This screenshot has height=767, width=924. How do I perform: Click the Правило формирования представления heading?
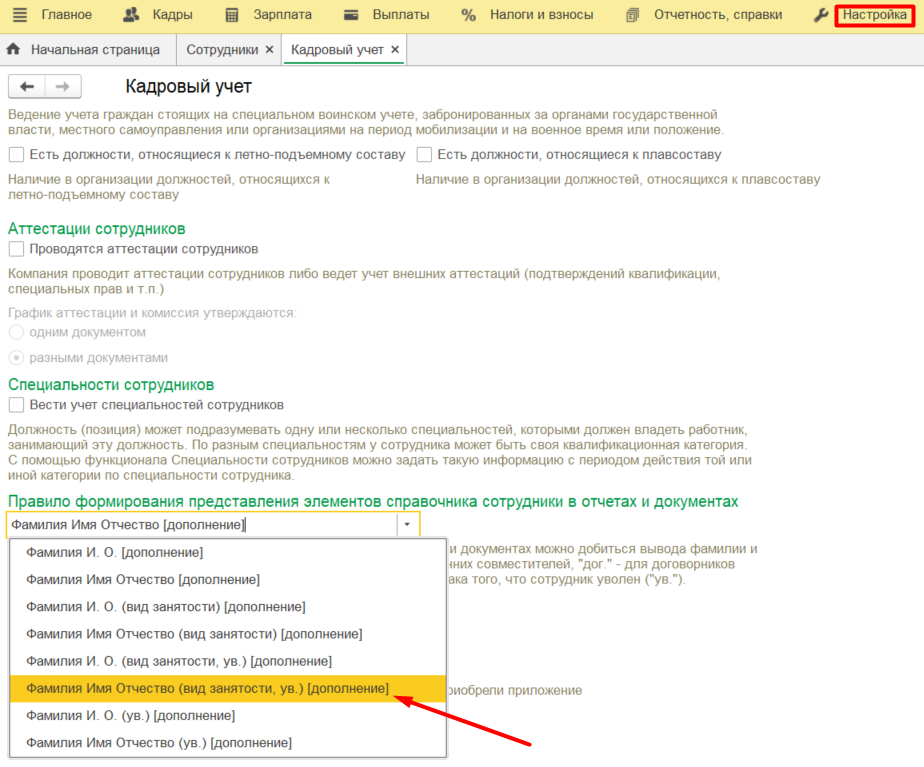tap(373, 501)
